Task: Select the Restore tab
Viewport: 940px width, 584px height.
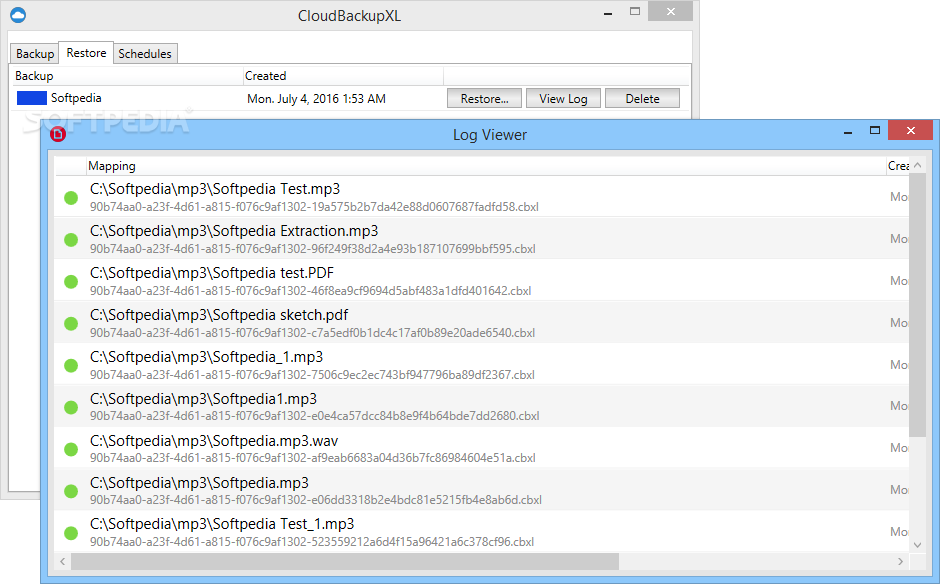Action: point(86,53)
